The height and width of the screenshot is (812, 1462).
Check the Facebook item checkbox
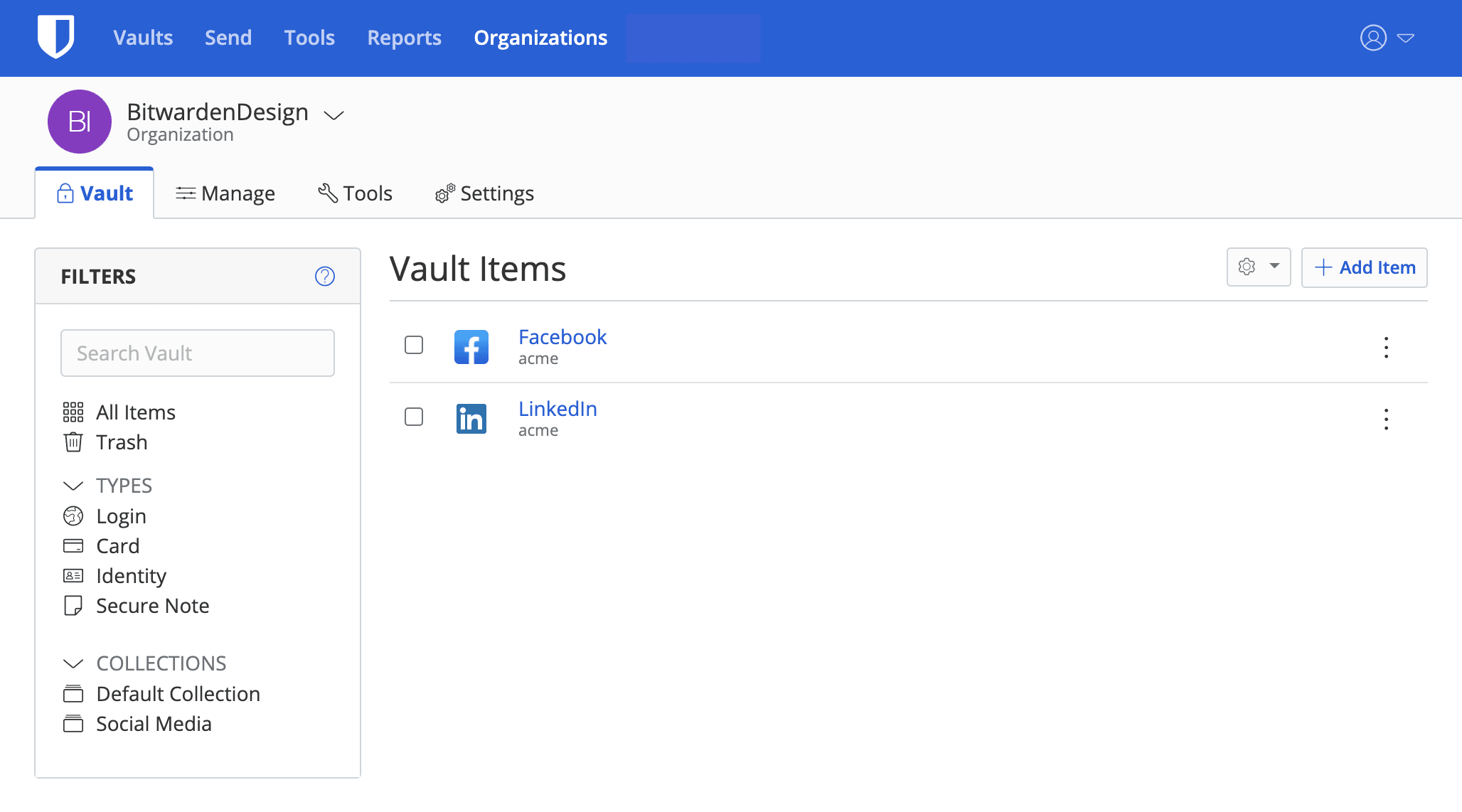click(413, 345)
